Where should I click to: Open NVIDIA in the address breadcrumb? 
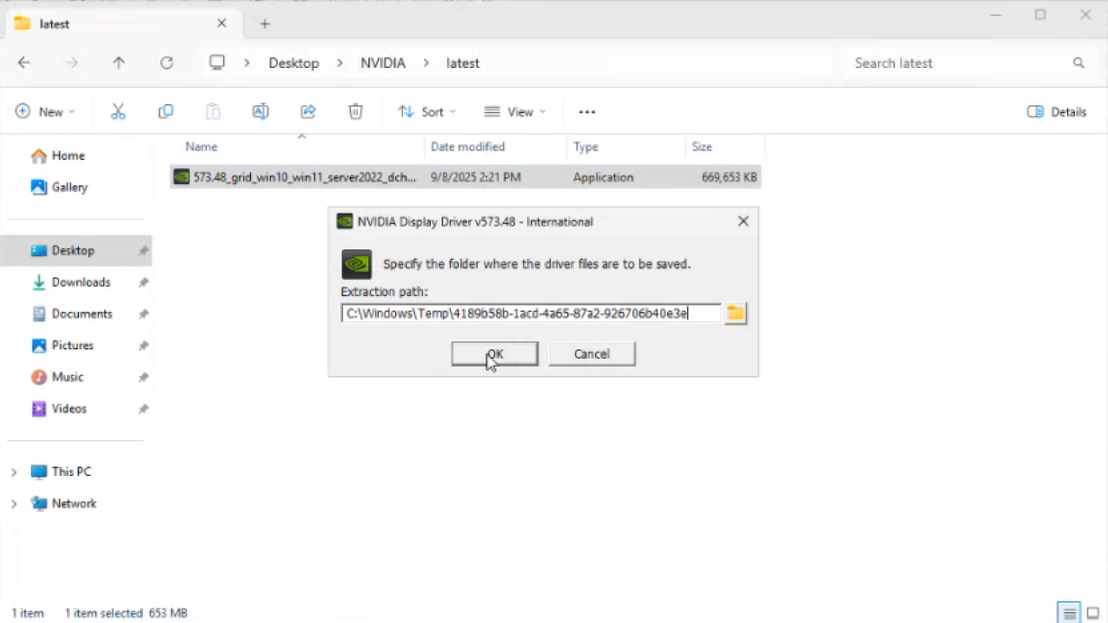tap(383, 63)
